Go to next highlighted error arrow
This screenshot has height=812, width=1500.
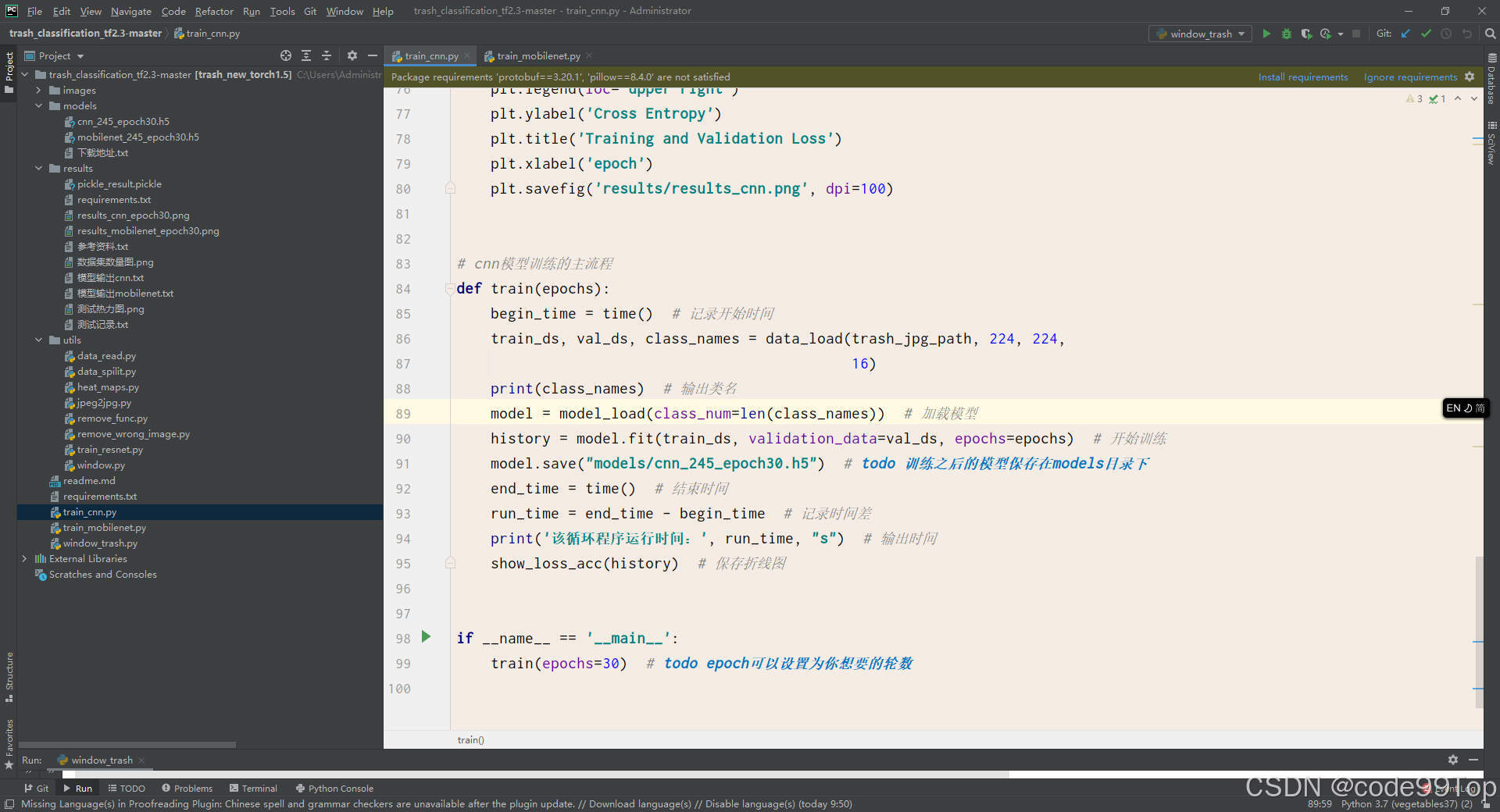pos(1474,98)
